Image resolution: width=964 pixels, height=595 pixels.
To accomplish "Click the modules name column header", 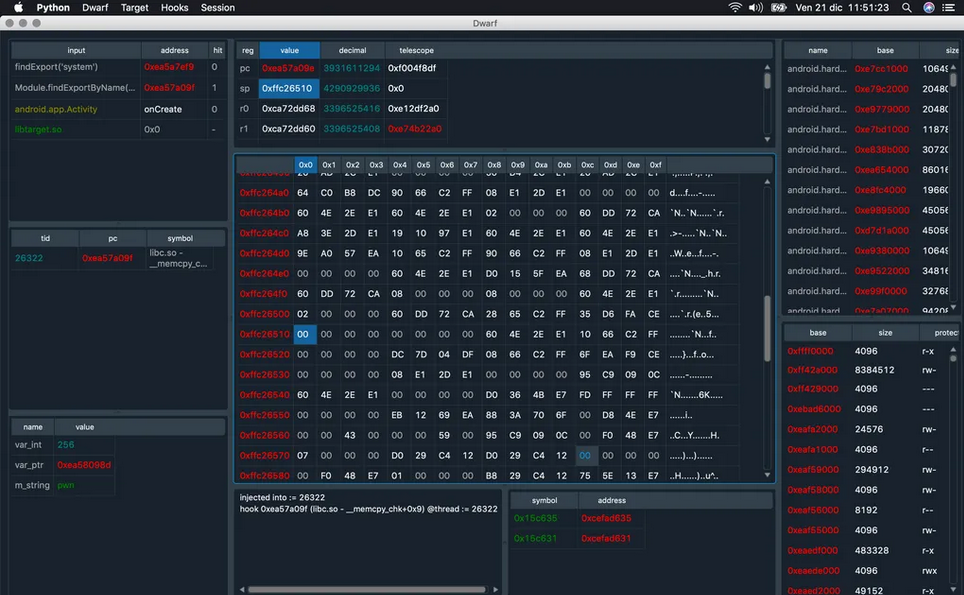I will pyautogui.click(x=818, y=50).
